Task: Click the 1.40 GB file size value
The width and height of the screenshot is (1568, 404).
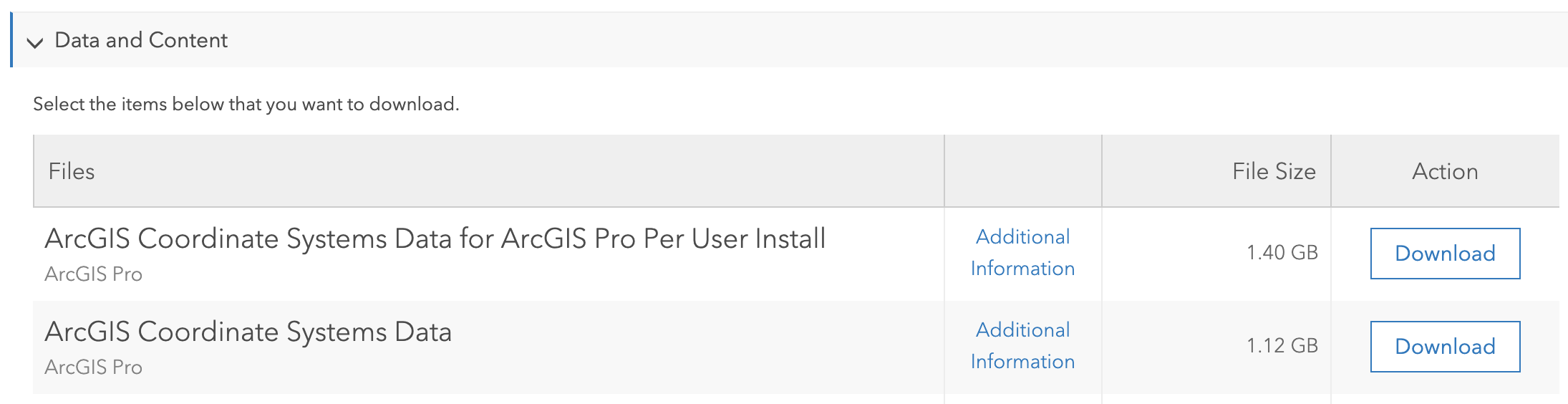Action: 1282,253
